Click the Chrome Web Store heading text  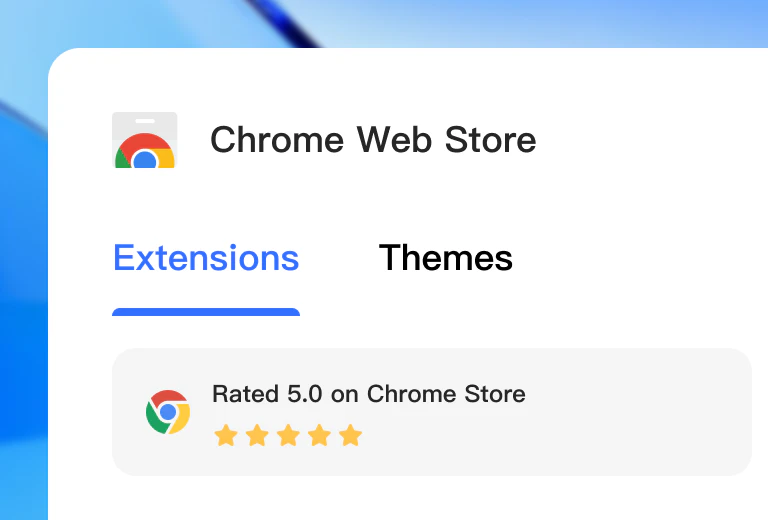pos(373,140)
